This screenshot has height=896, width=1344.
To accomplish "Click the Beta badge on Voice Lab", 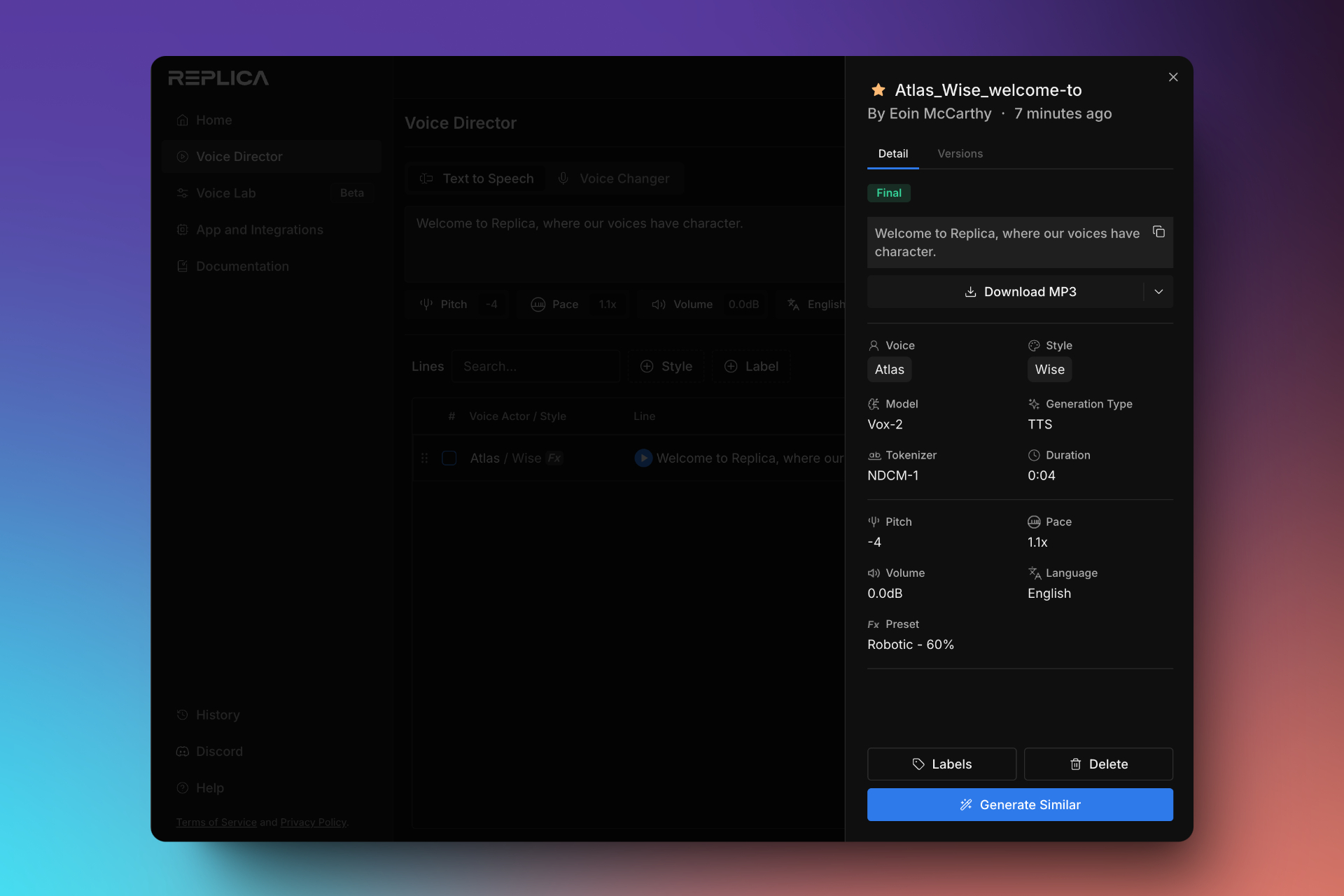I will tap(351, 192).
